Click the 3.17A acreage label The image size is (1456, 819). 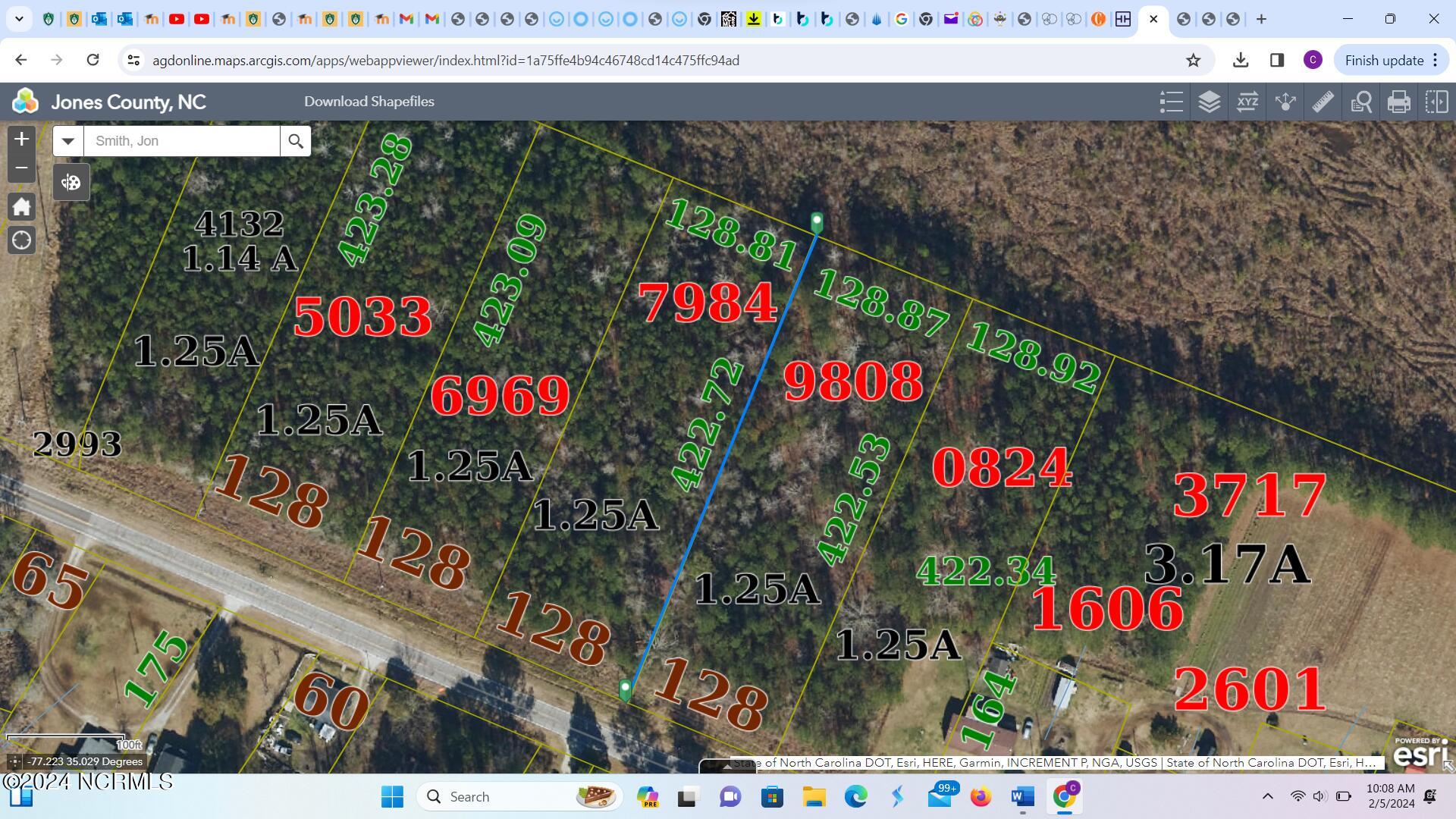pos(1226,564)
